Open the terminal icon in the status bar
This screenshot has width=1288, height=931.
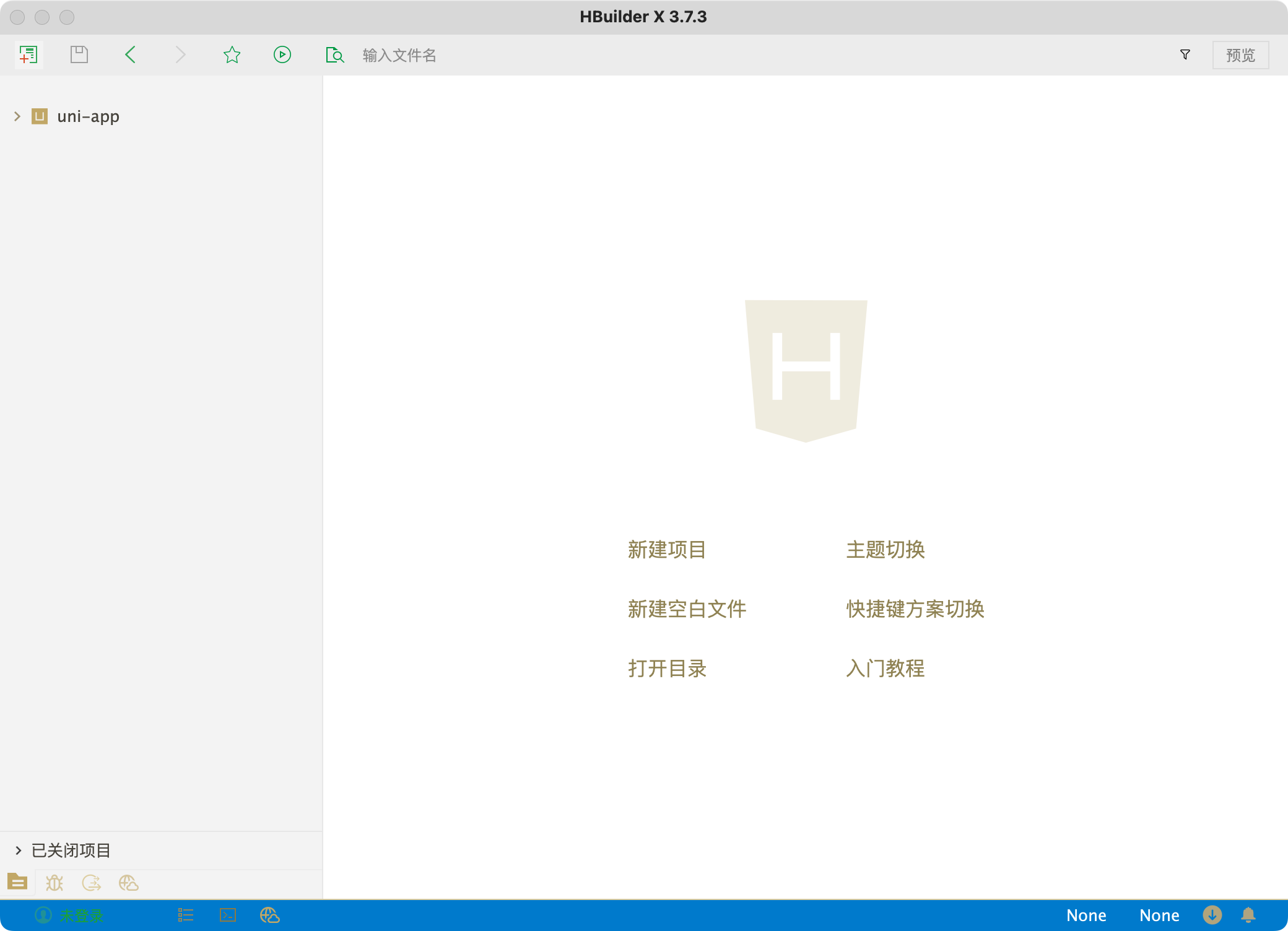point(228,915)
